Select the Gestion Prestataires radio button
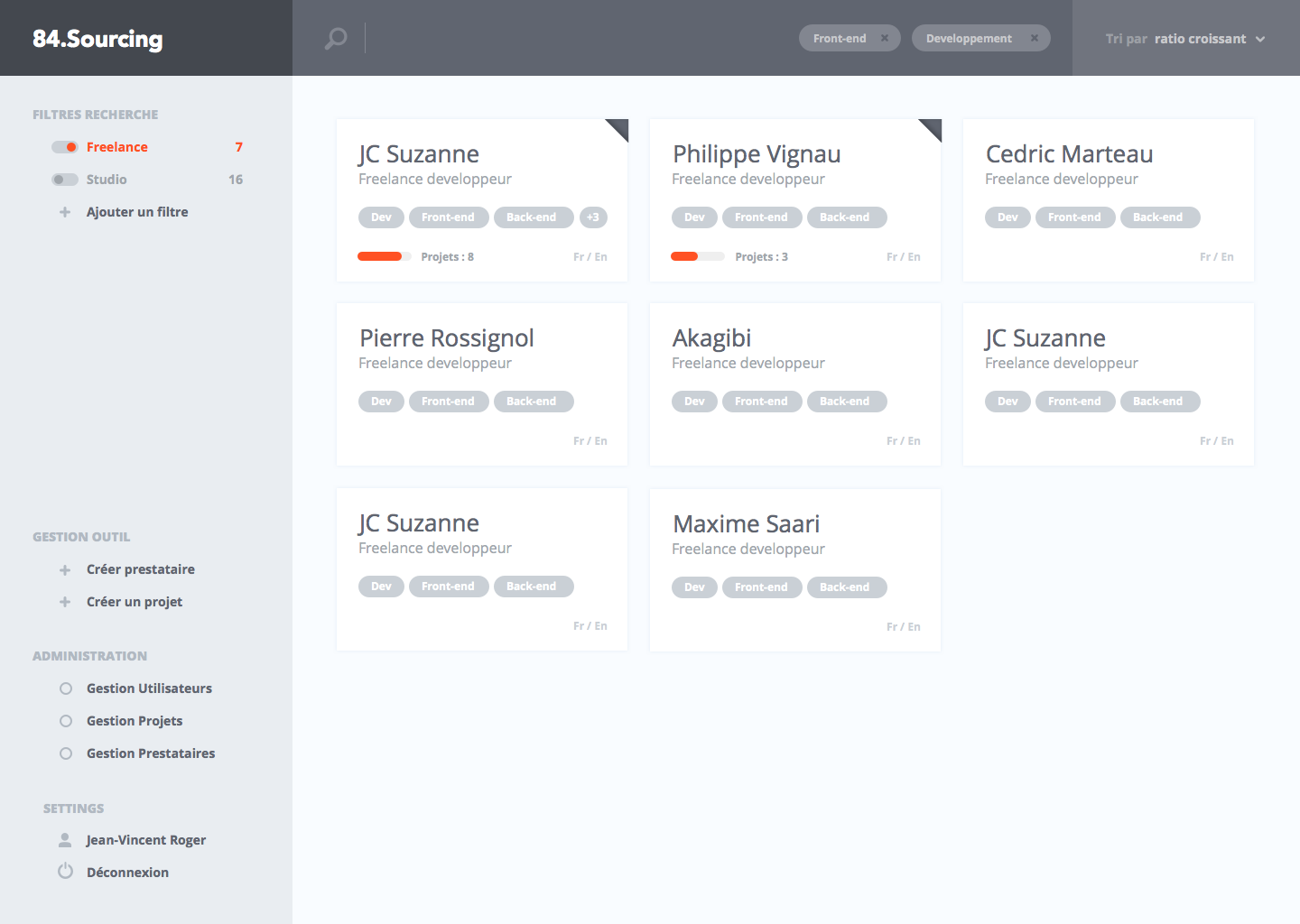The width and height of the screenshot is (1300, 924). pyautogui.click(x=66, y=753)
